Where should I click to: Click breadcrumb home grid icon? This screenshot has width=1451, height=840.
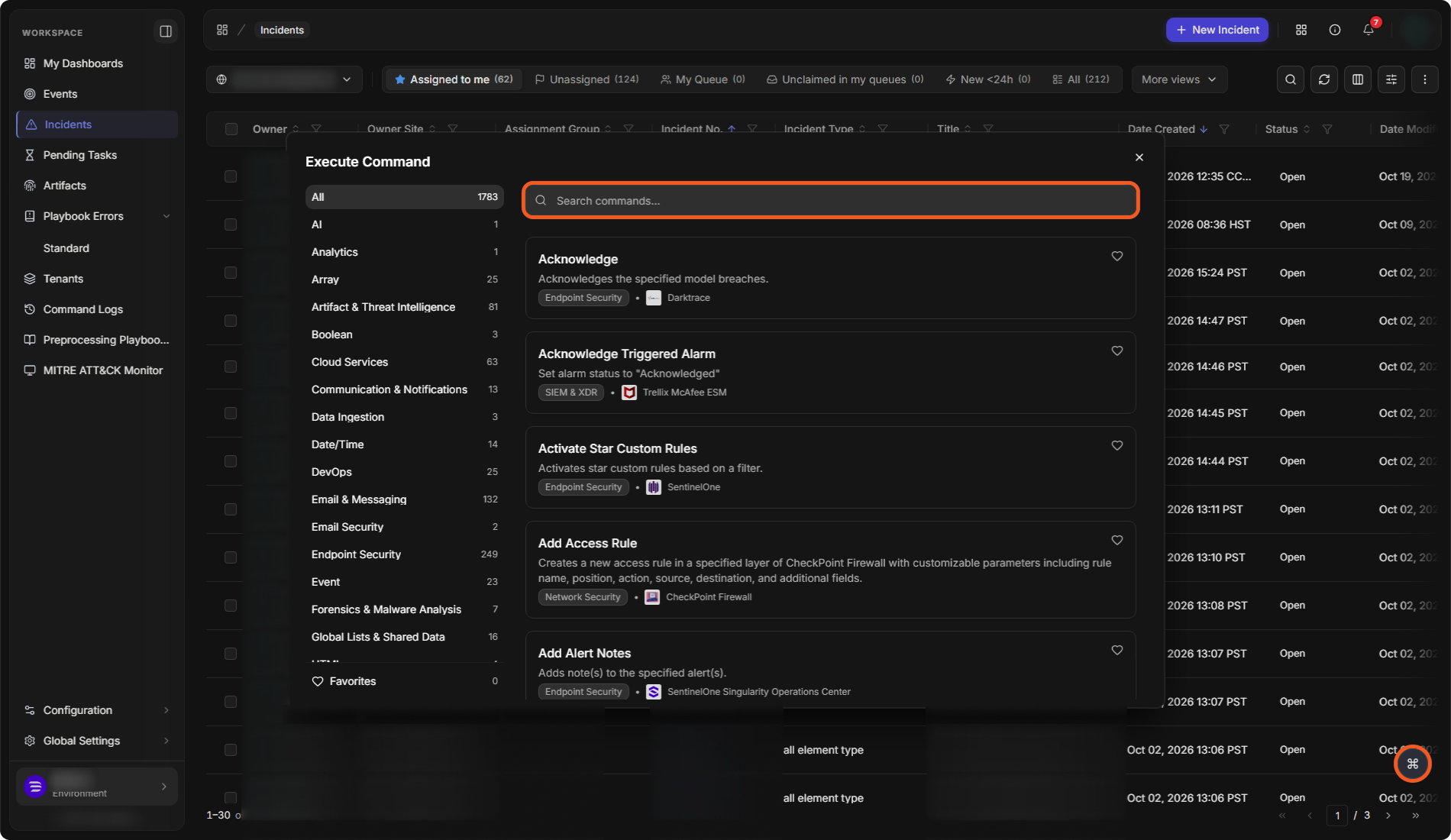point(222,30)
